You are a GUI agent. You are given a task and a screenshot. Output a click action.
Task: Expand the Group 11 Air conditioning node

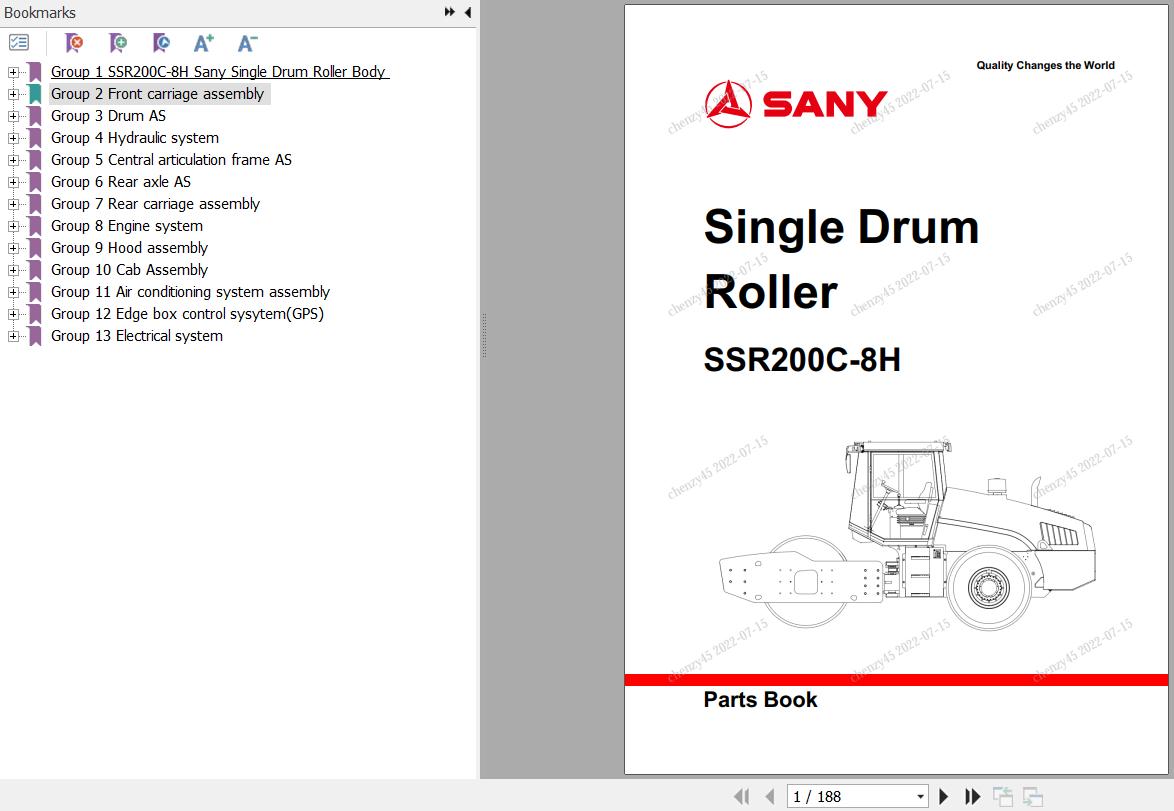coord(13,292)
